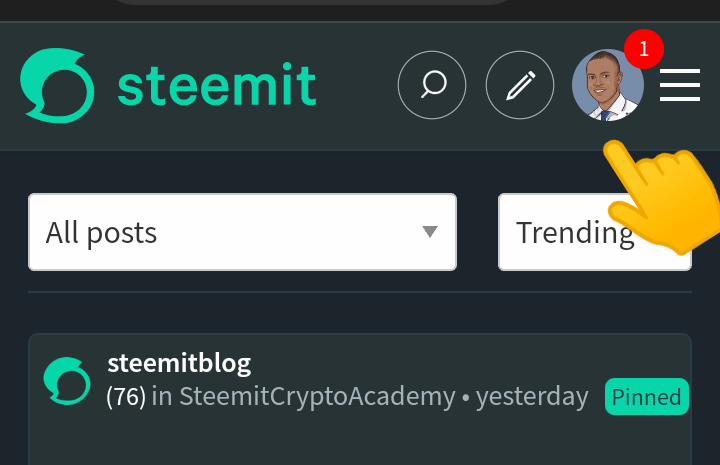Open the user profile avatar
The image size is (720, 465).
(607, 85)
